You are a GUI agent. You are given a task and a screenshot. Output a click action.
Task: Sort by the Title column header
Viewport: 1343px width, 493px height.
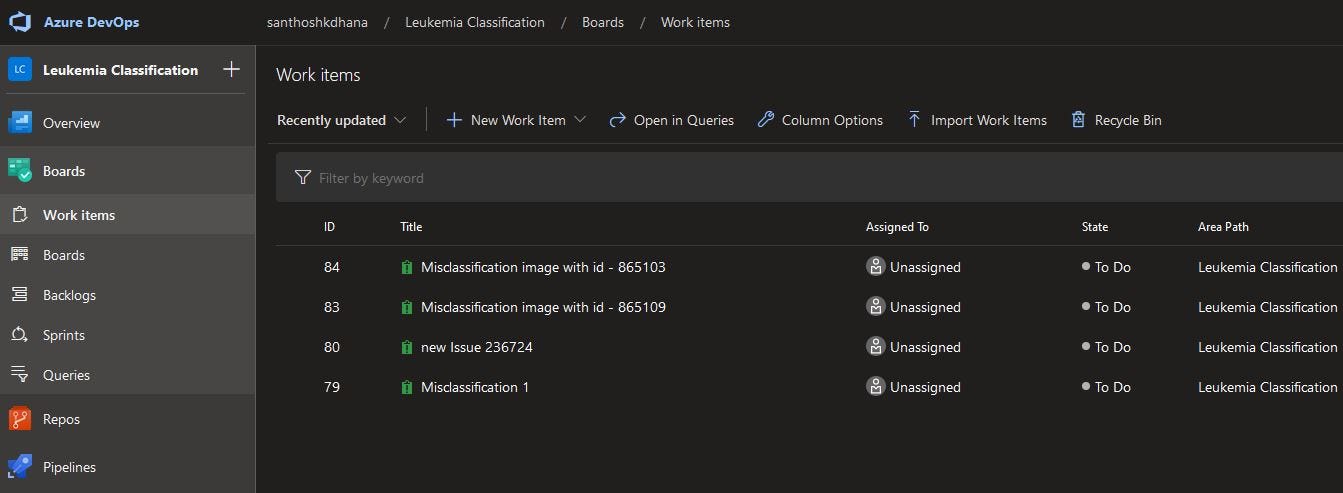pos(411,227)
